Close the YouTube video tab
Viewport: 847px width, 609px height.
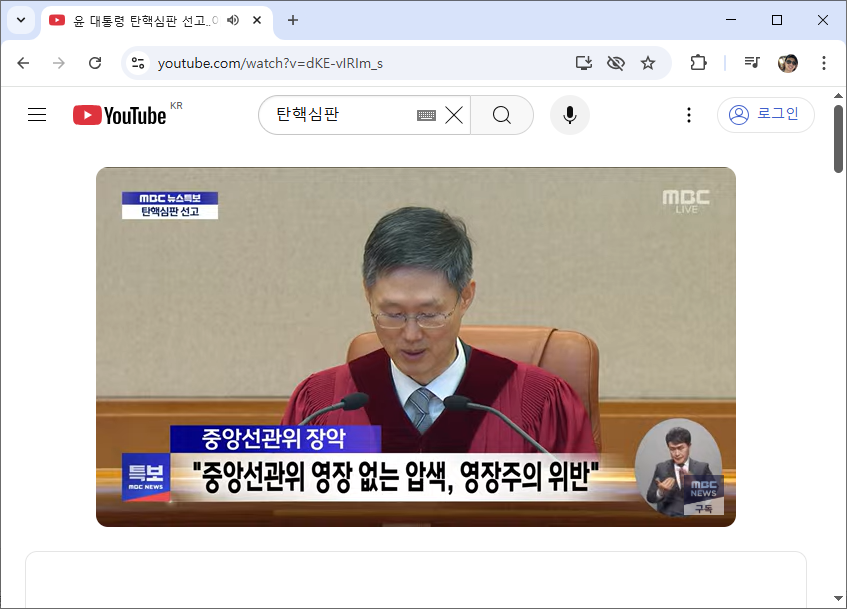tap(257, 21)
